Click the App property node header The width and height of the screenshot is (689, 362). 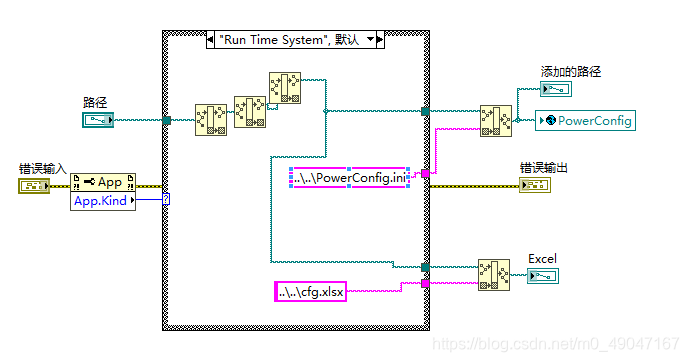pos(103,182)
